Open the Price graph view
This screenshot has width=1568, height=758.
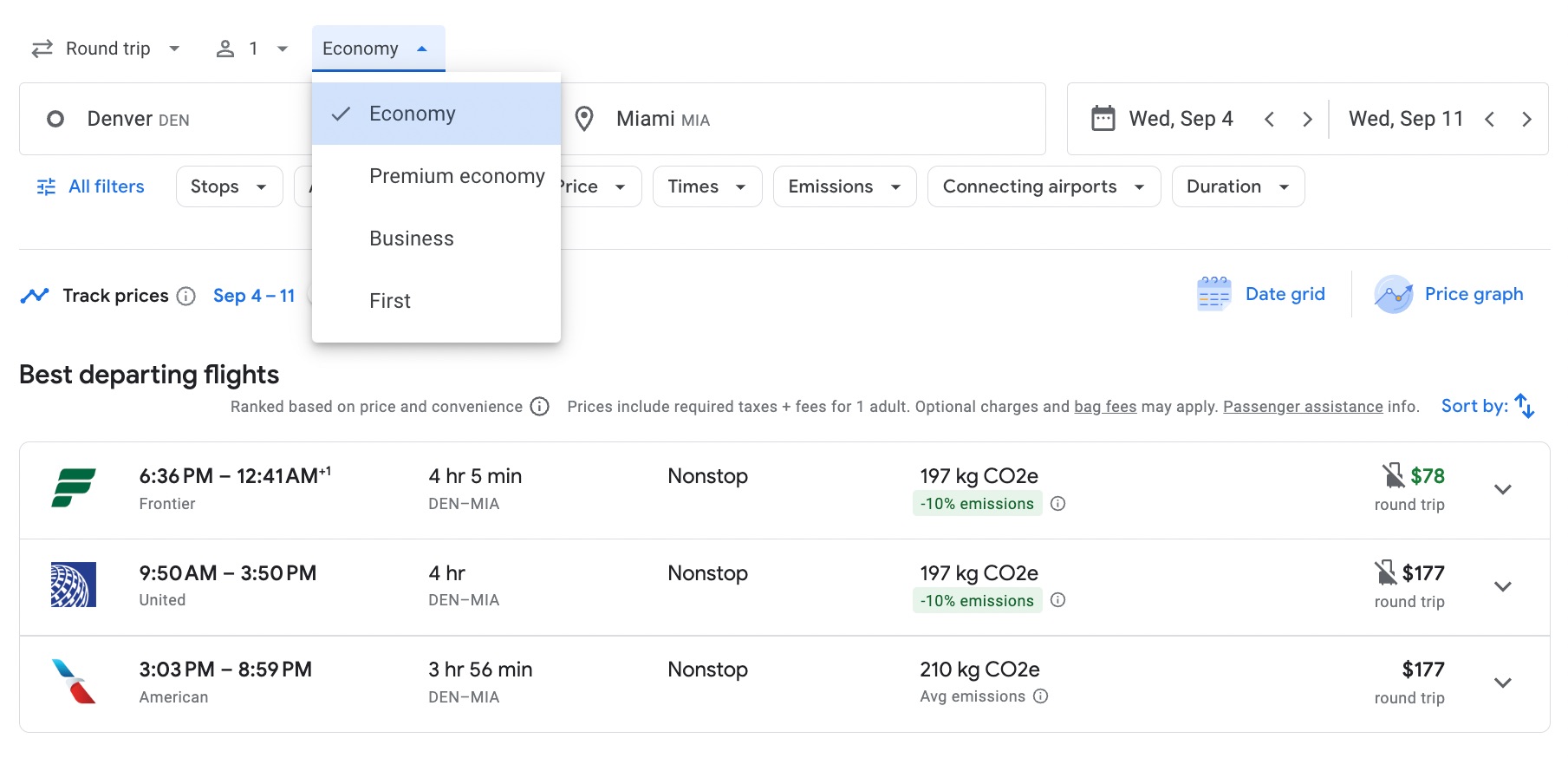[1449, 294]
